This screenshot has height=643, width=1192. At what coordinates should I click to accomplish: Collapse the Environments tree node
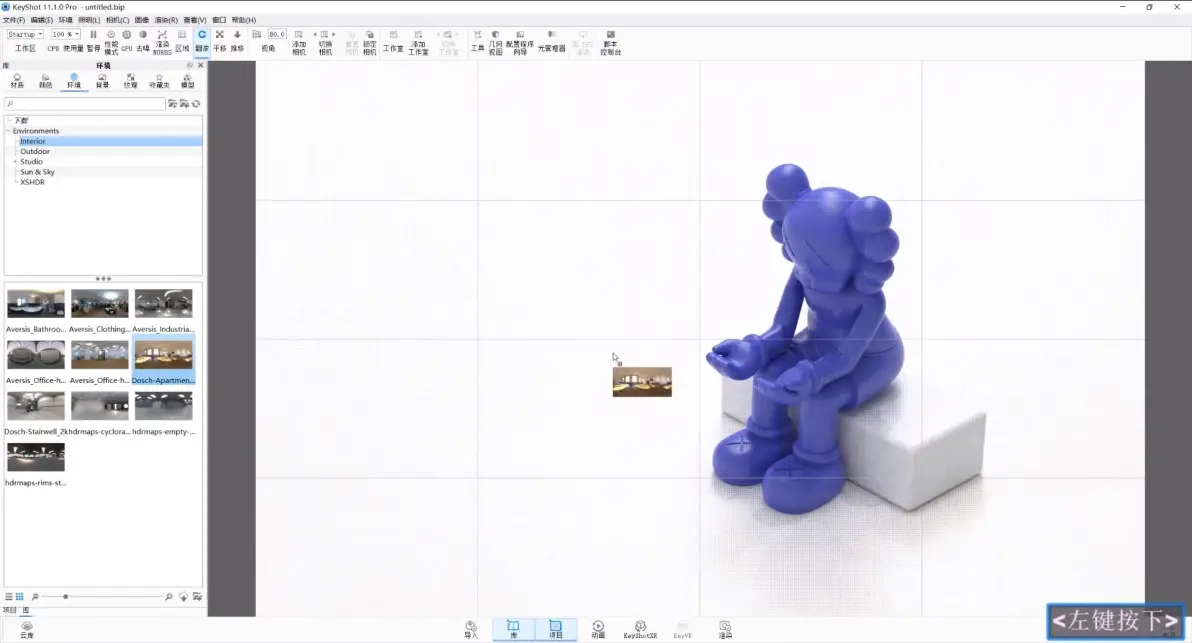tap(8, 131)
